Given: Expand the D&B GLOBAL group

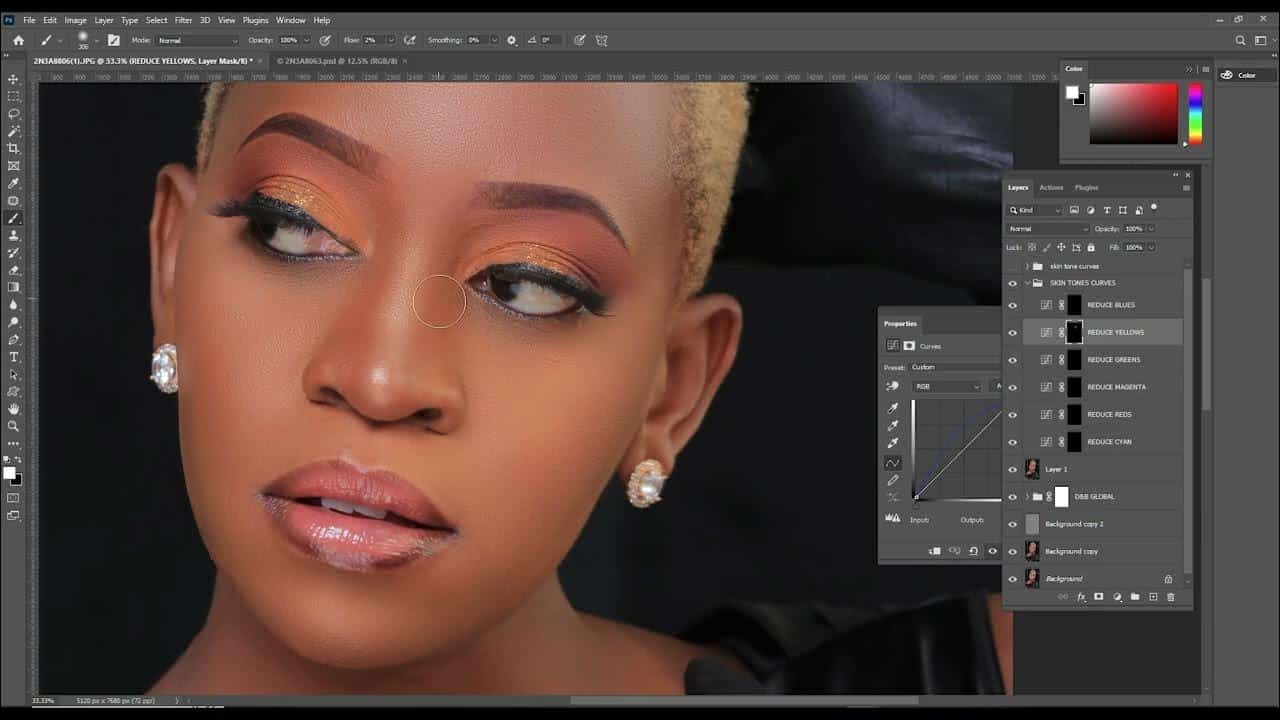Looking at the screenshot, I should 1027,497.
